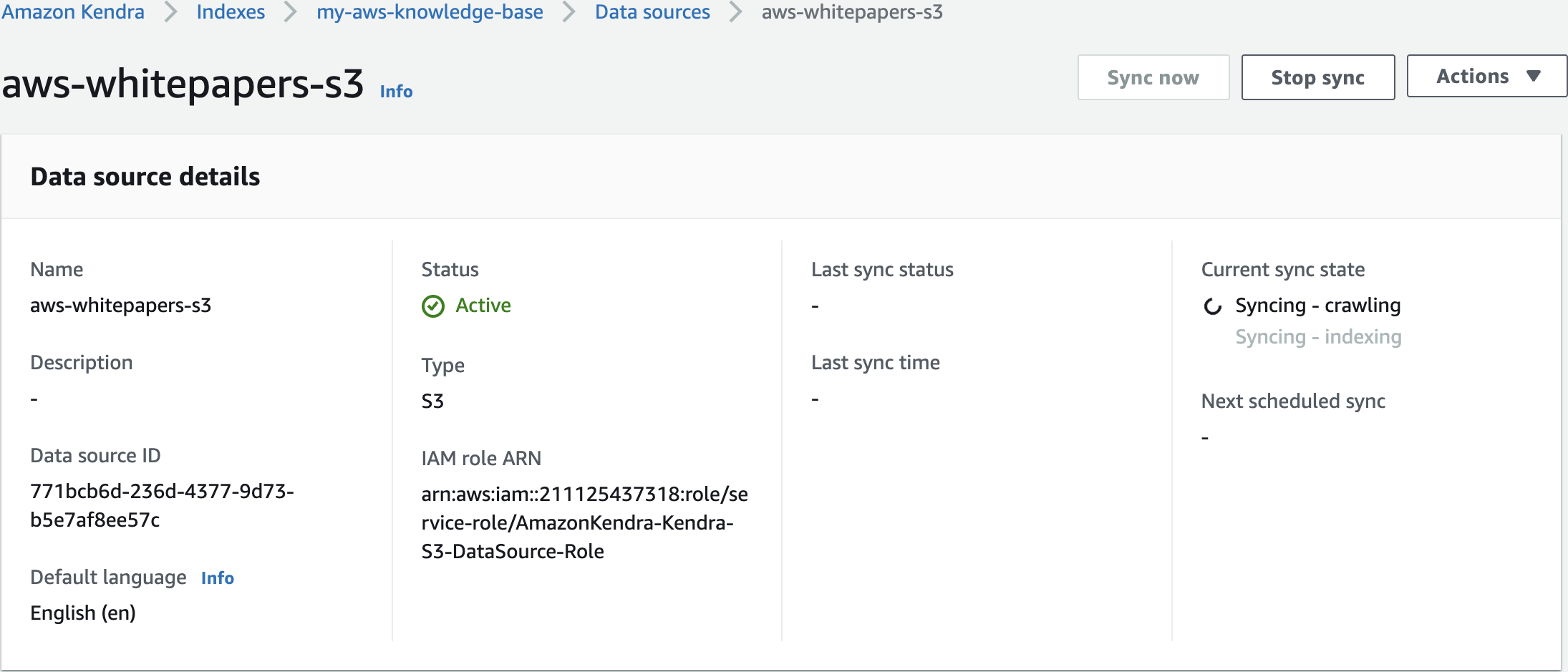Click breadcrumb chevron after my-aws-knowledge-base
1568x672 pixels.
568,12
